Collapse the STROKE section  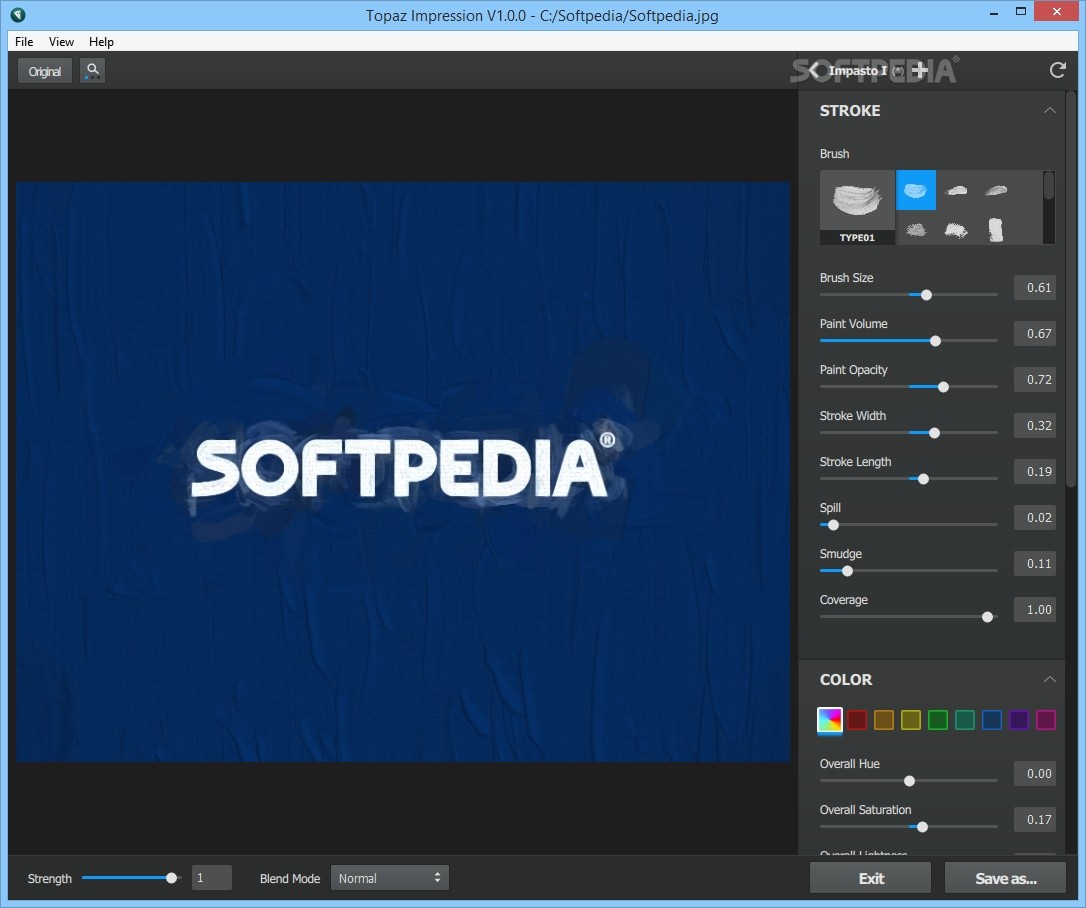[x=1049, y=110]
